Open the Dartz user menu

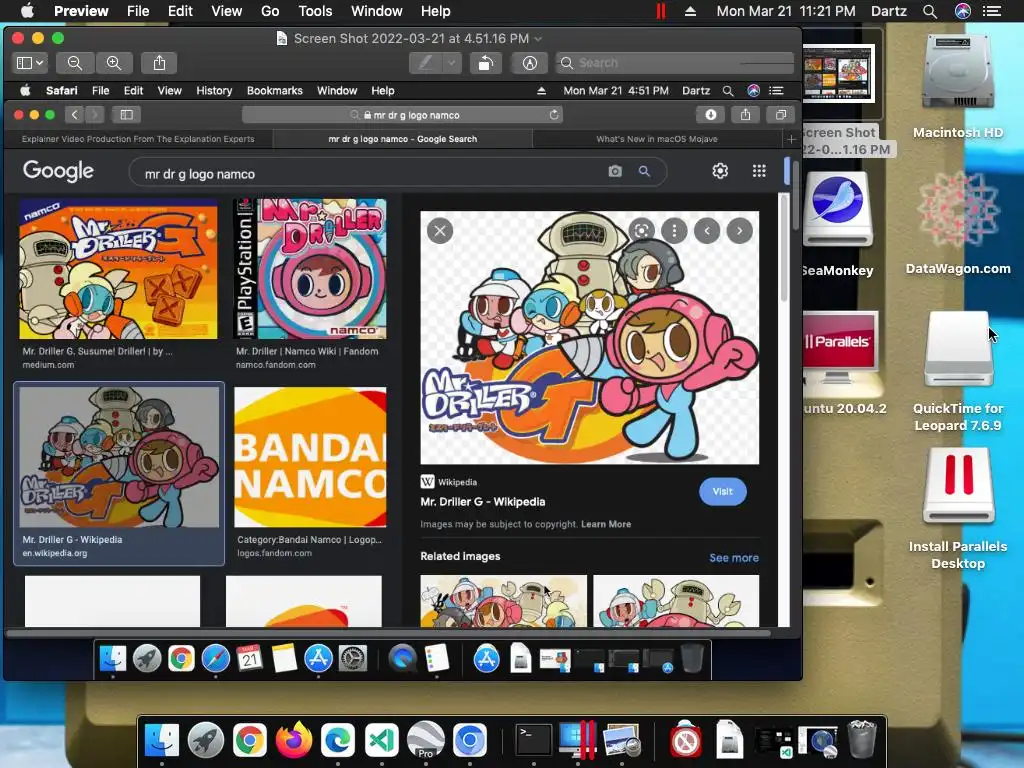pos(889,11)
